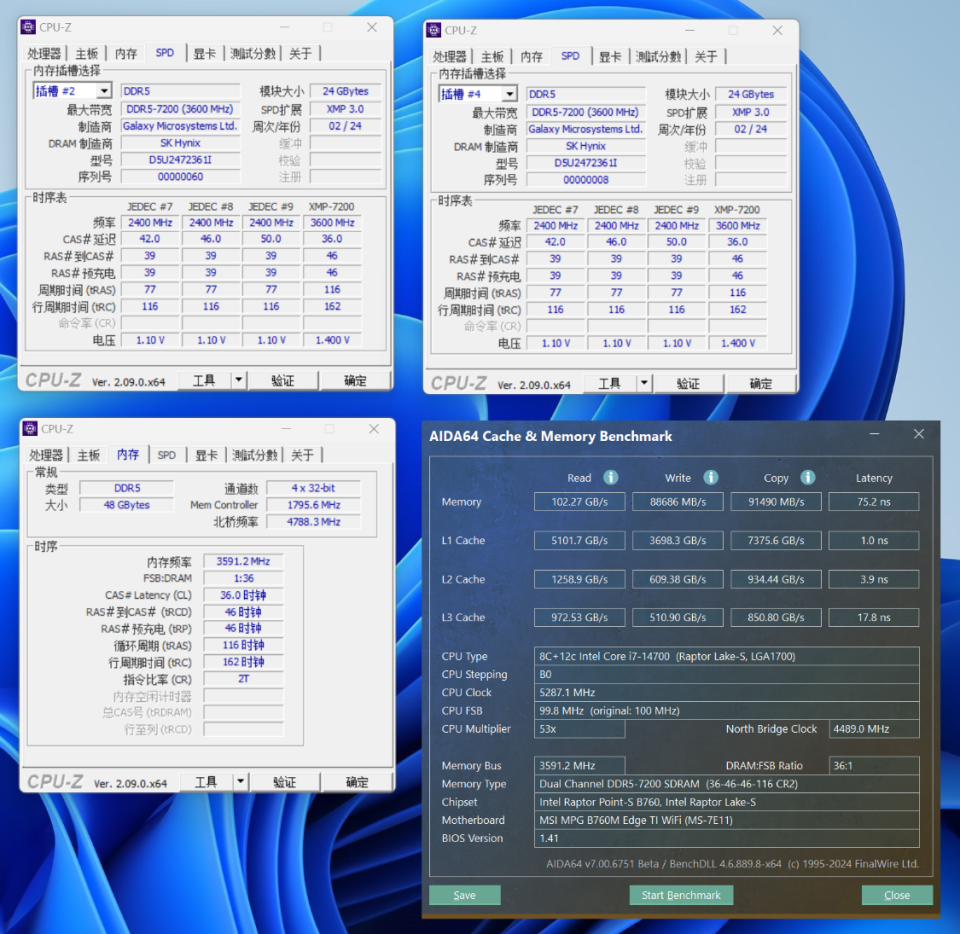This screenshot has width=960, height=934.
Task: Click CPU-Z app icon in memory tab window
Action: 30,428
